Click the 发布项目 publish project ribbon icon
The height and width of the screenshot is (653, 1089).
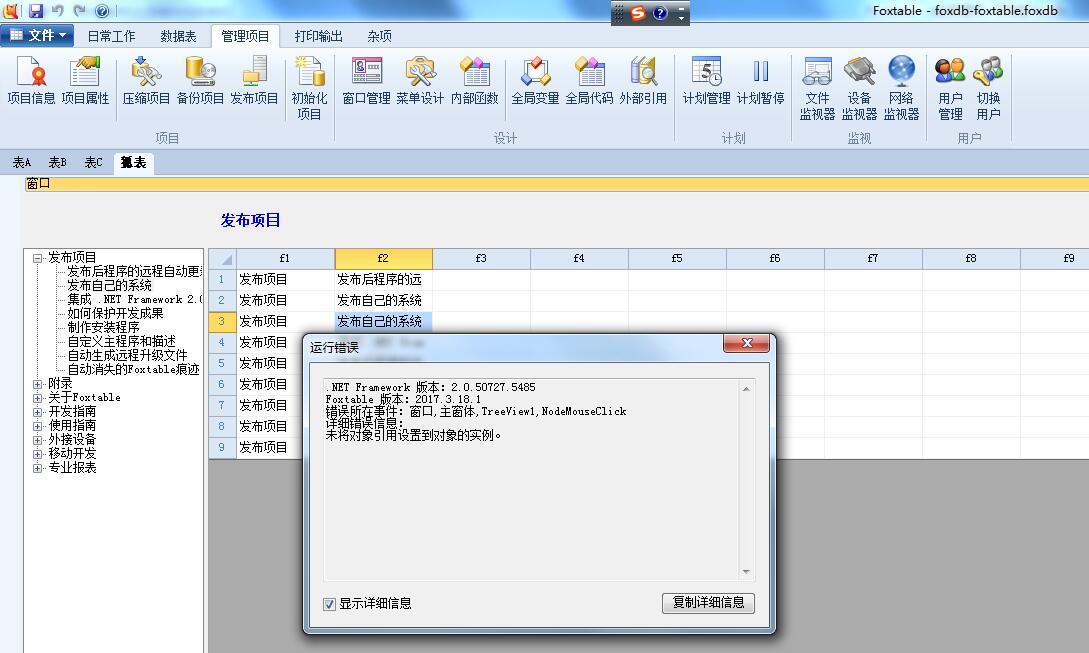click(254, 81)
